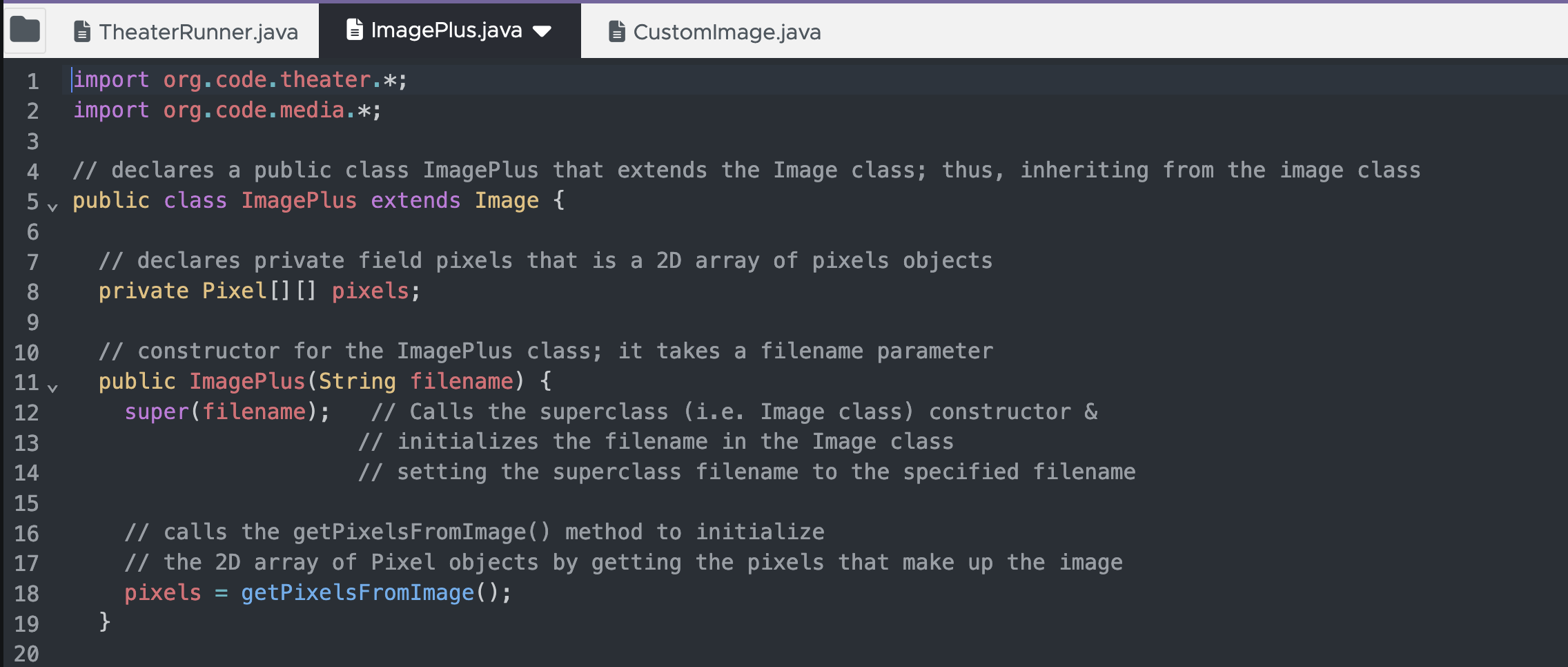Viewport: 1568px width, 667px height.
Task: Click line number 18 in the gutter
Action: point(27,594)
